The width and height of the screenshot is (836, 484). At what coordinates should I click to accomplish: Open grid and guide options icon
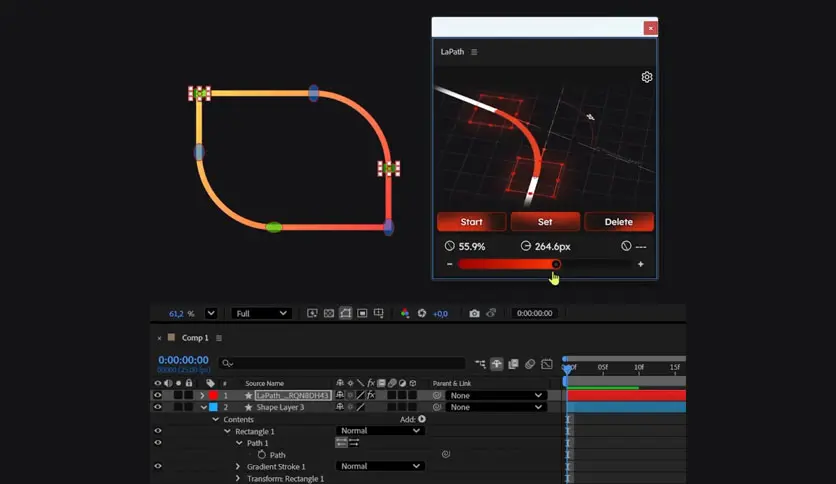tap(379, 313)
